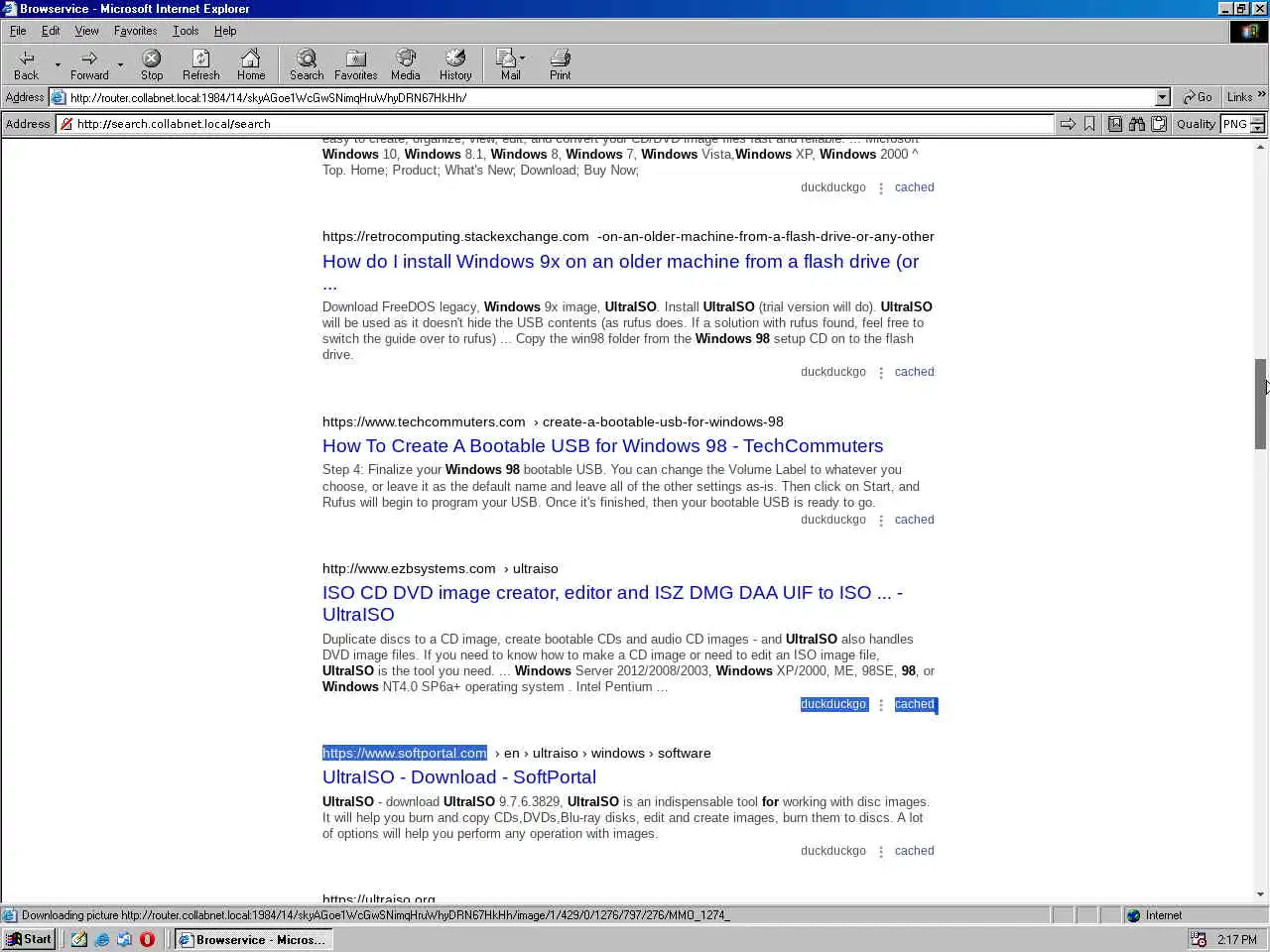Click in the IE address field
Screen dimensions: 1270x952
[x=610, y=97]
